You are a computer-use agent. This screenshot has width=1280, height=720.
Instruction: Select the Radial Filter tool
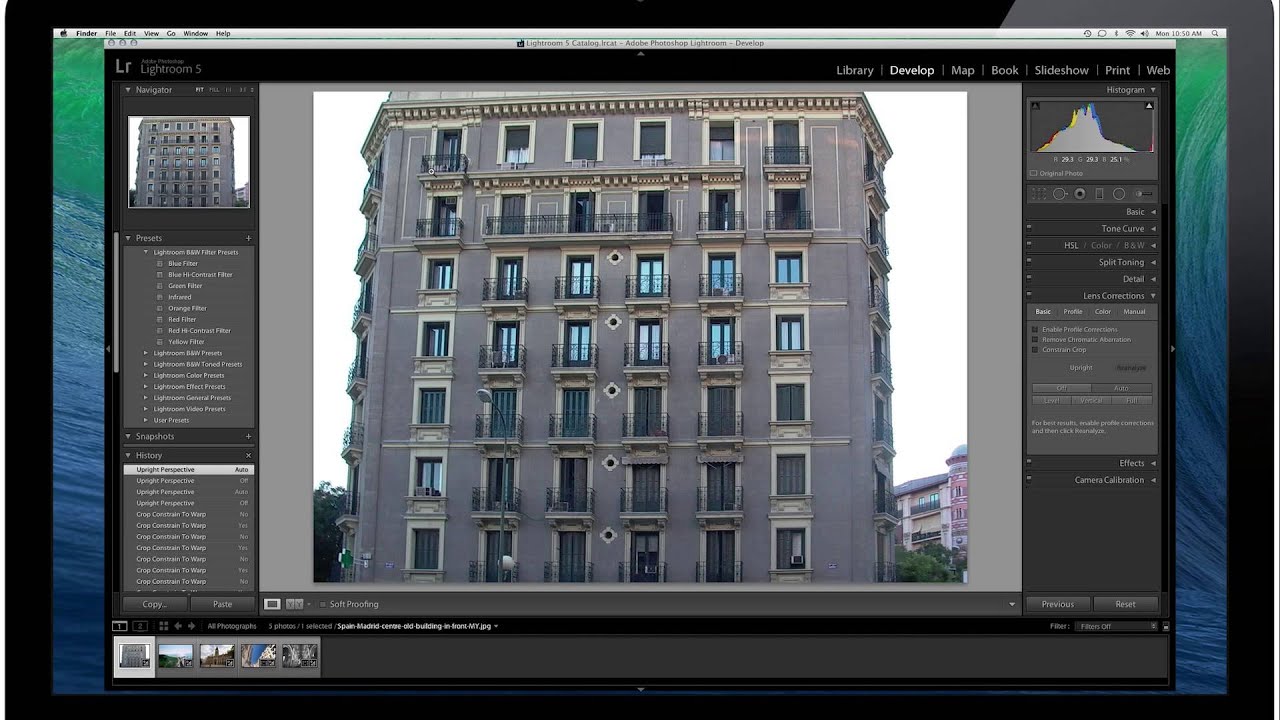1119,194
